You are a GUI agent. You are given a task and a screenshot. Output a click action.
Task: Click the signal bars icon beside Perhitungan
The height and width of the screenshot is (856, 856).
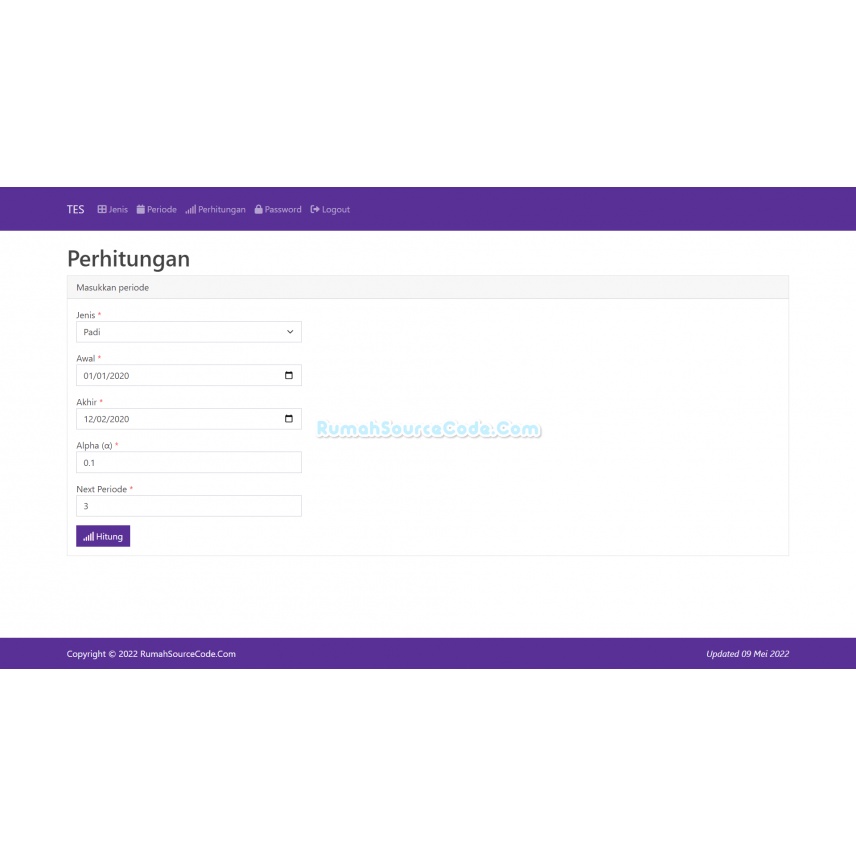tap(190, 210)
